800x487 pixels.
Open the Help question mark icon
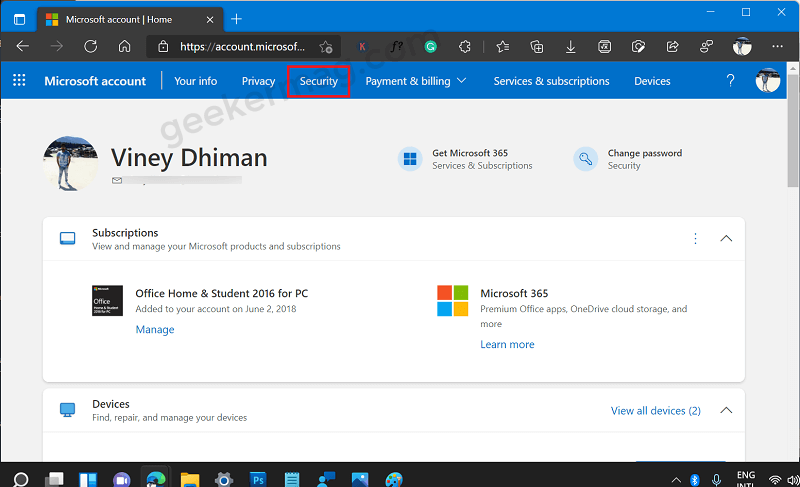pos(730,81)
